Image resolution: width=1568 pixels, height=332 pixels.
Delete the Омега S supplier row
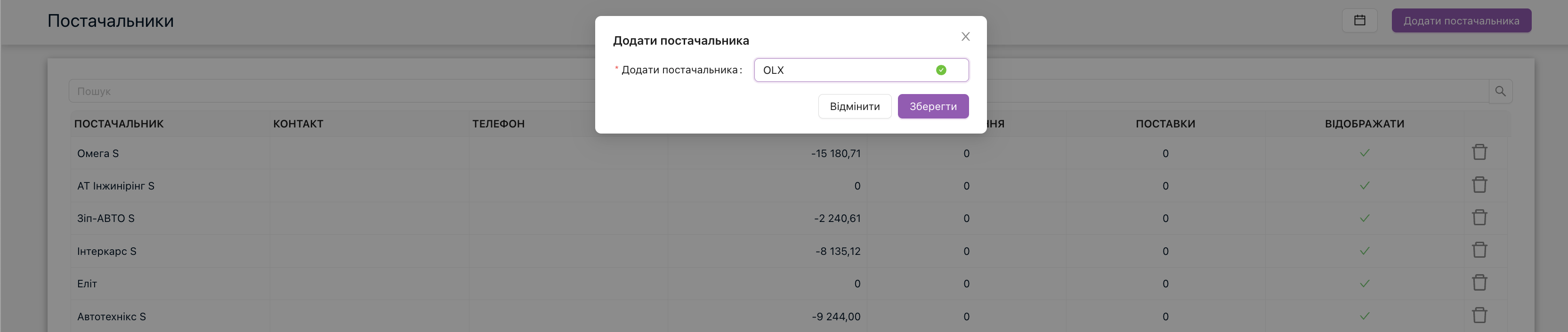(1479, 153)
